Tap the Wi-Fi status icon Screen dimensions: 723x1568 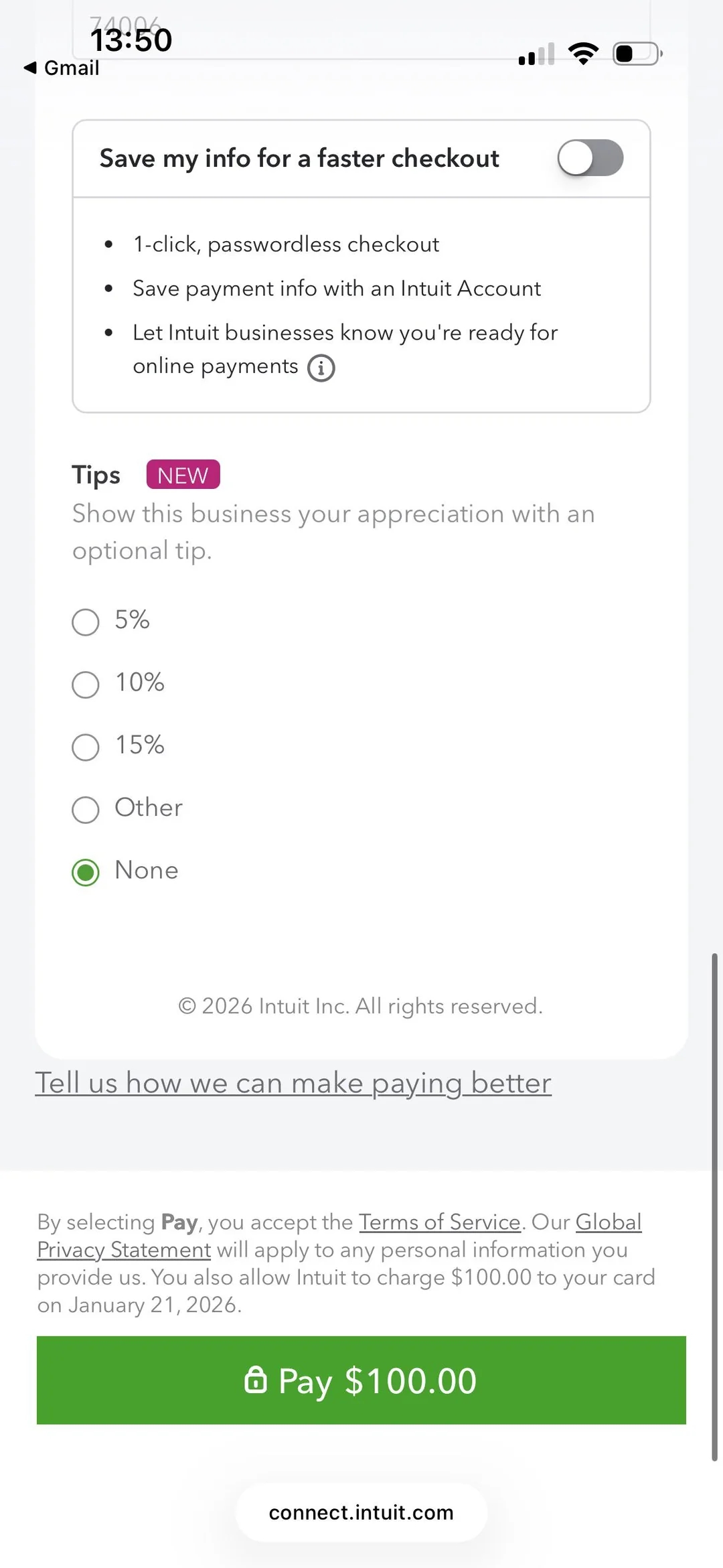pyautogui.click(x=583, y=54)
